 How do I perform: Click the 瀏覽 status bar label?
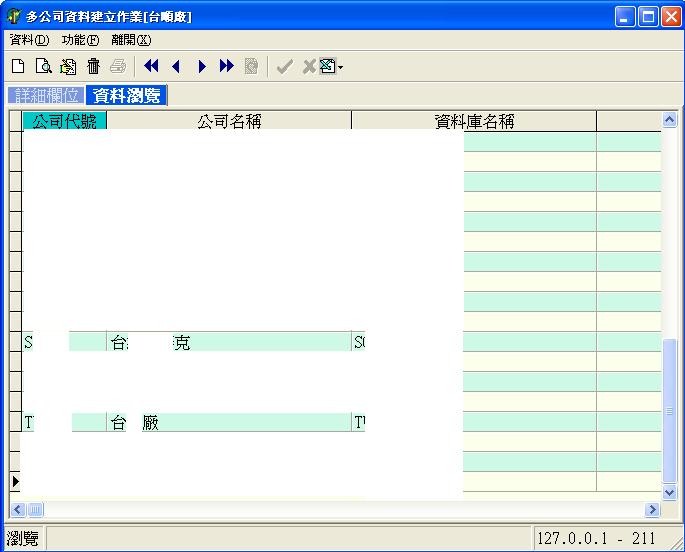tap(23, 538)
